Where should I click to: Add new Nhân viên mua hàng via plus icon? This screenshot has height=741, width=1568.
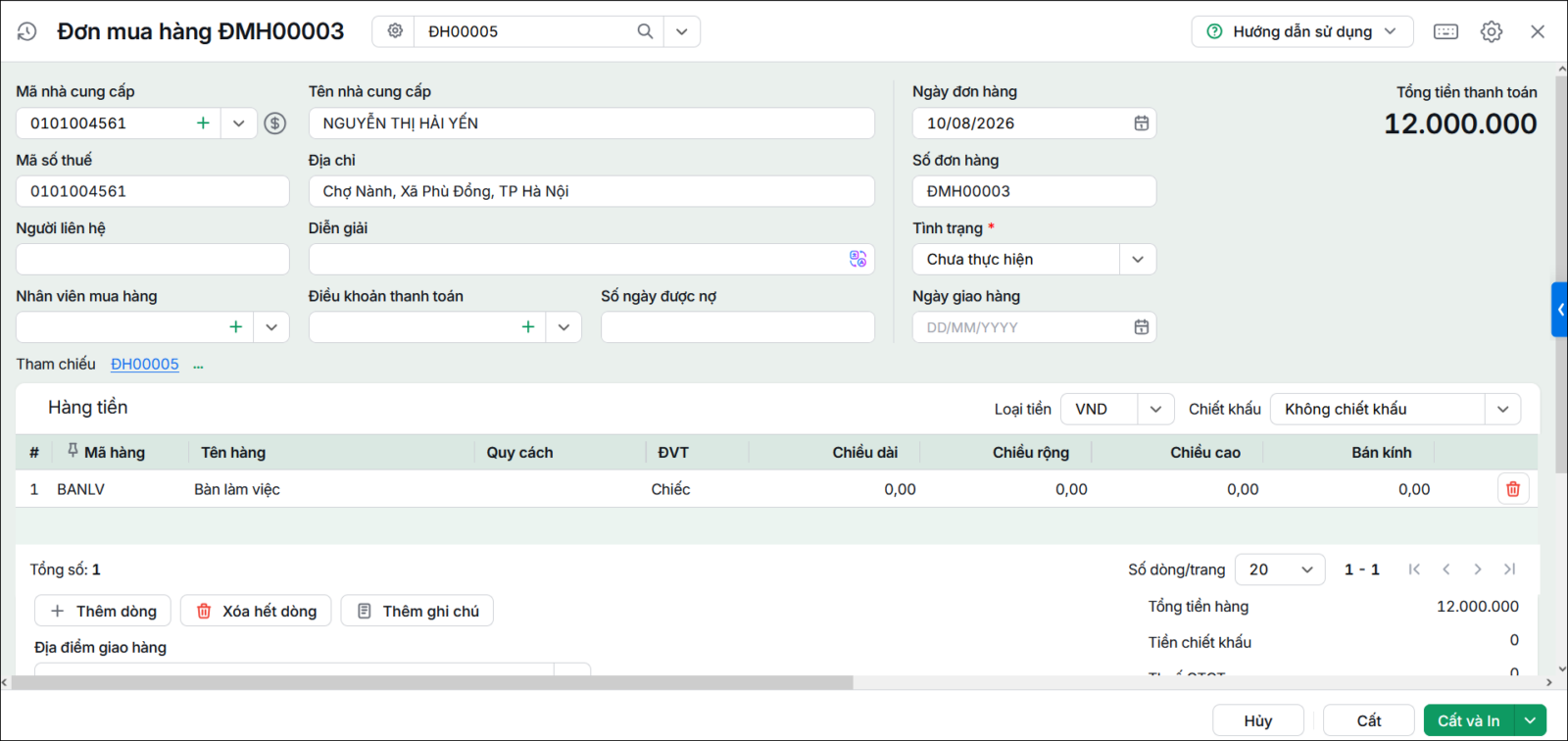(235, 327)
